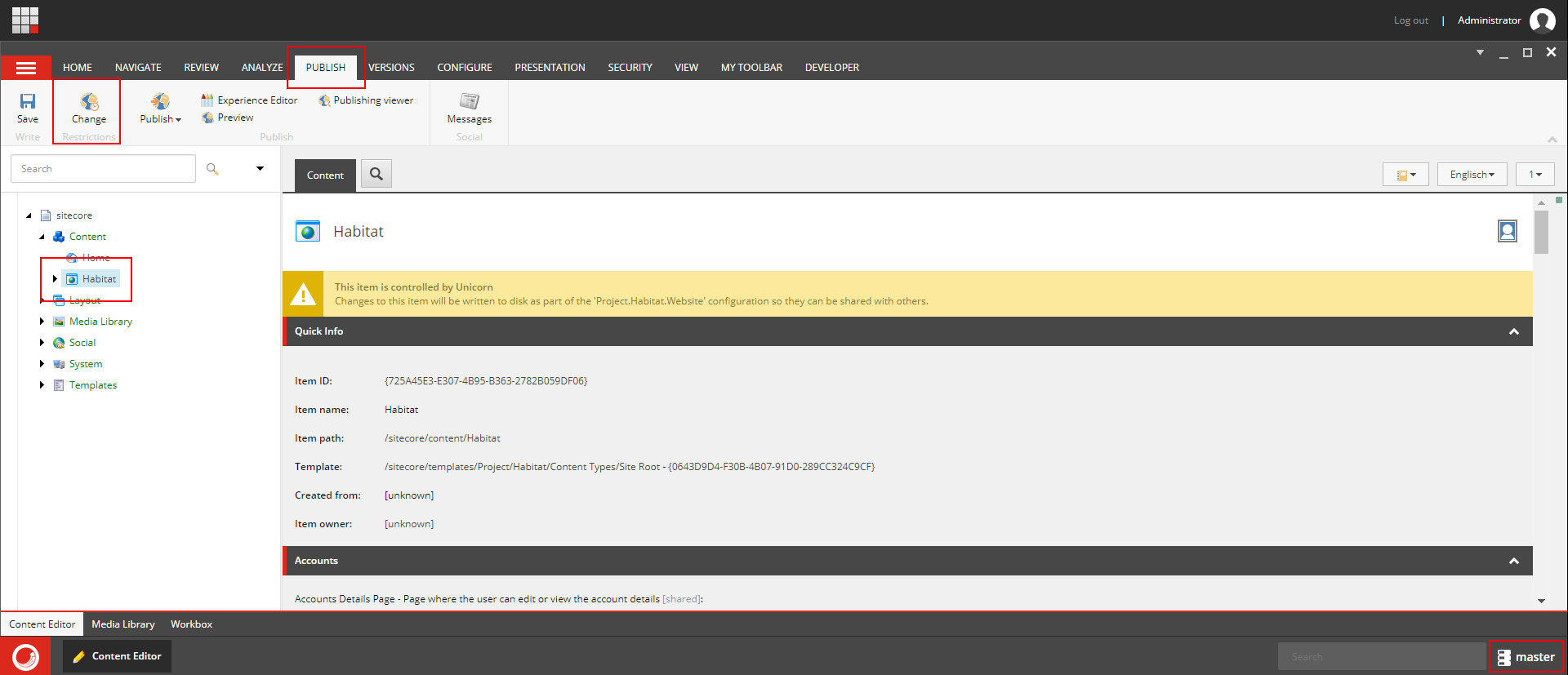Focus the content tree Search field
This screenshot has width=1568, height=675.
coord(103,169)
